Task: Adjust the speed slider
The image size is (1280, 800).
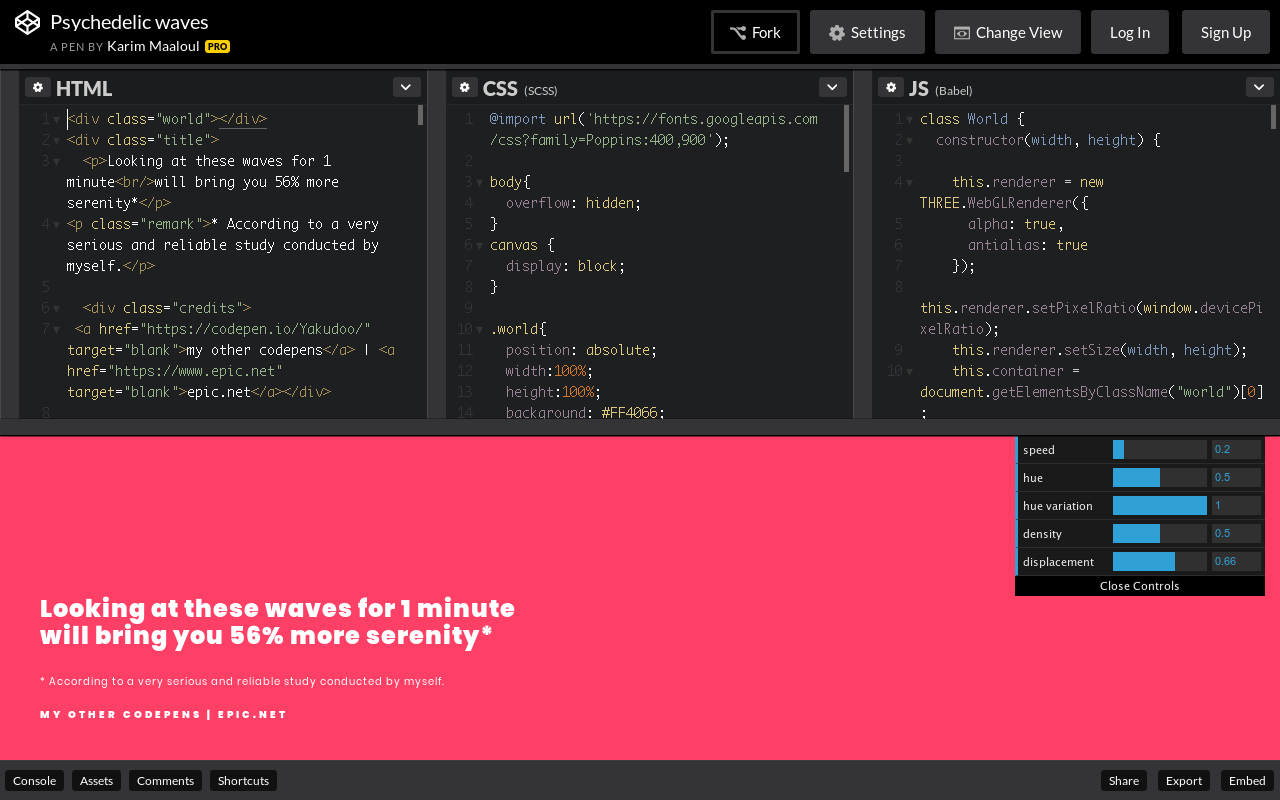Action: tap(1159, 450)
